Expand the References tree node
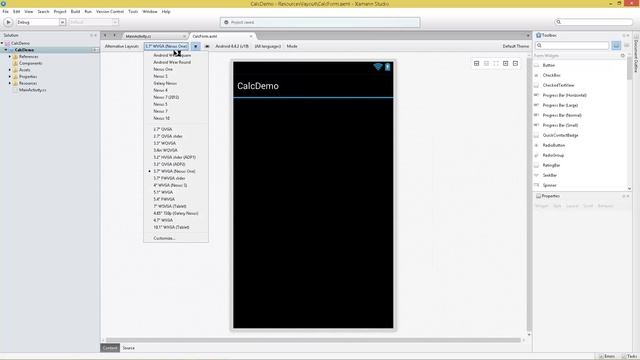The width and height of the screenshot is (640, 360). coord(10,57)
